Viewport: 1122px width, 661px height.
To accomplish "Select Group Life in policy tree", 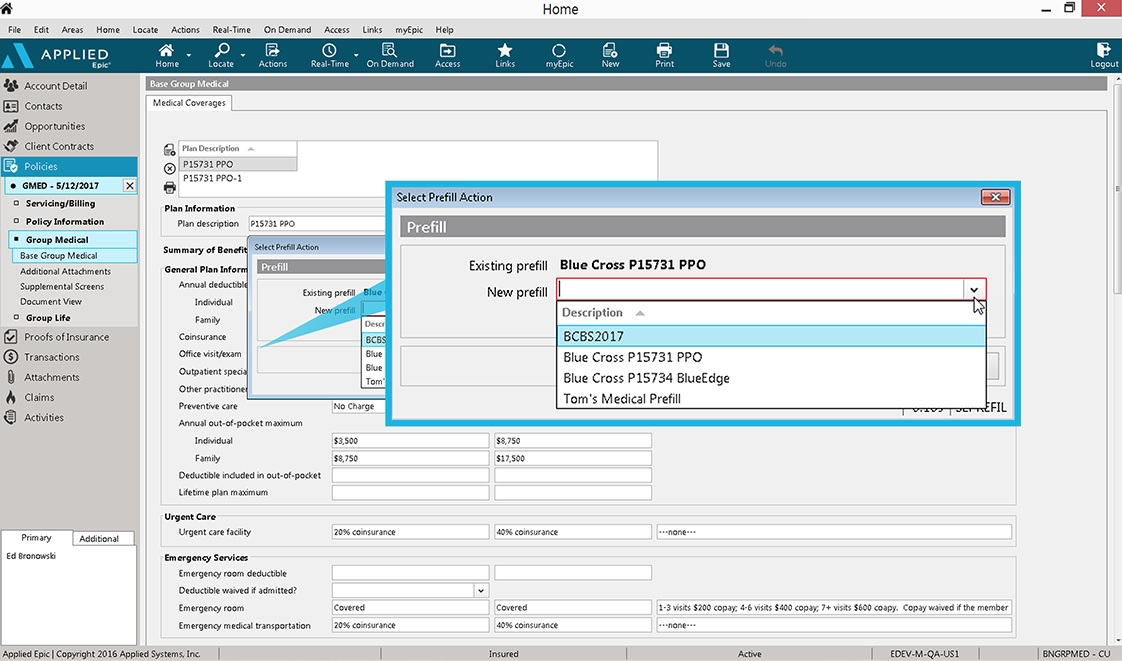I will point(48,318).
